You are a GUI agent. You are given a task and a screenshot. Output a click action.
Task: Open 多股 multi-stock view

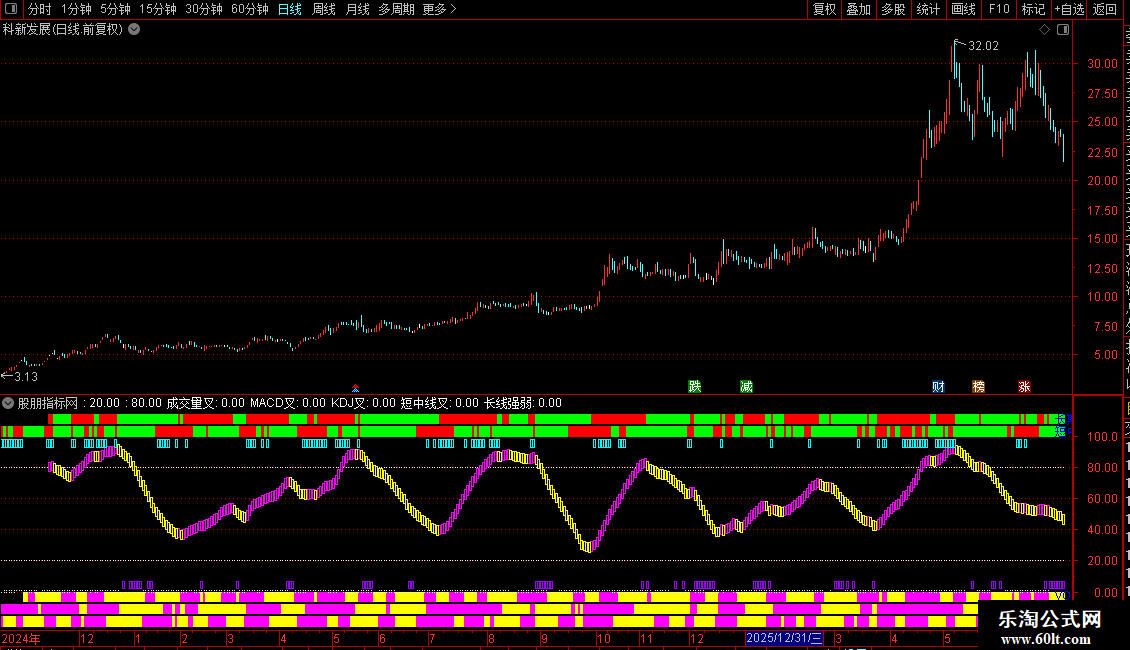(893, 9)
